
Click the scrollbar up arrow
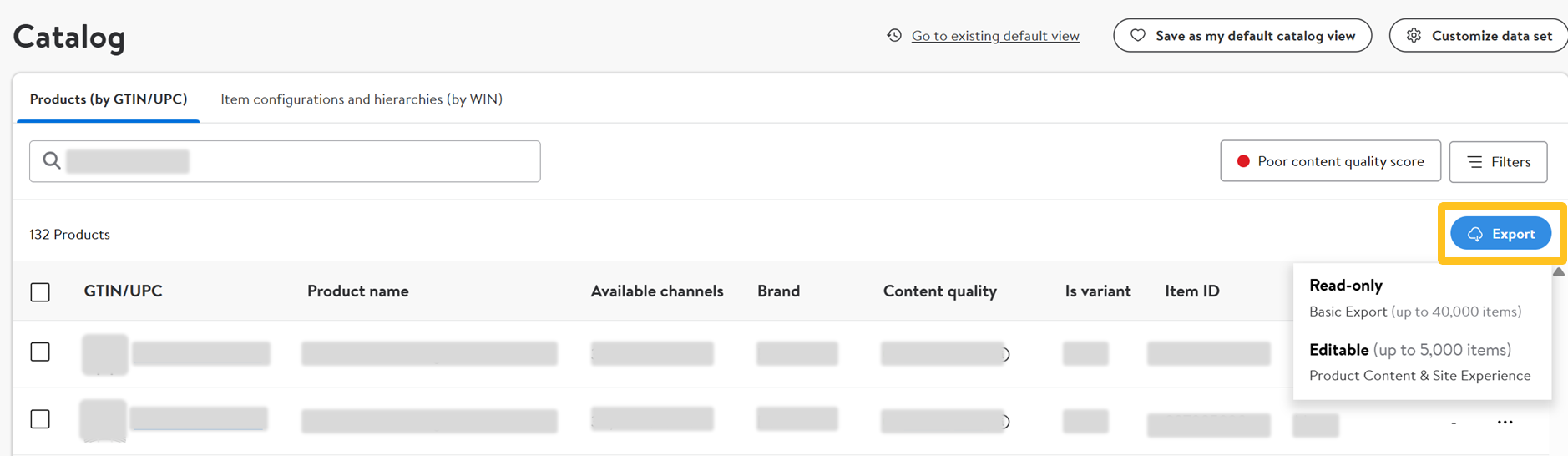[x=1558, y=272]
